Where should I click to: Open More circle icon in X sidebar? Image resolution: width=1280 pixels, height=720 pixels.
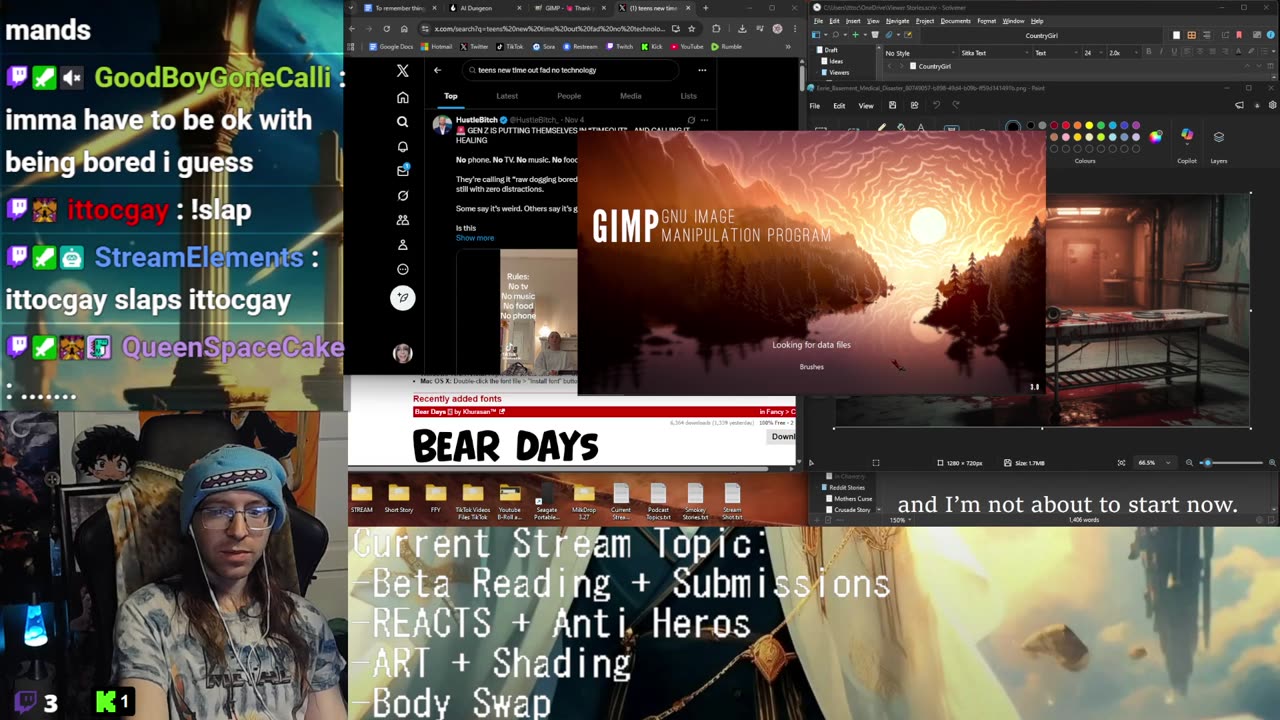pos(402,269)
